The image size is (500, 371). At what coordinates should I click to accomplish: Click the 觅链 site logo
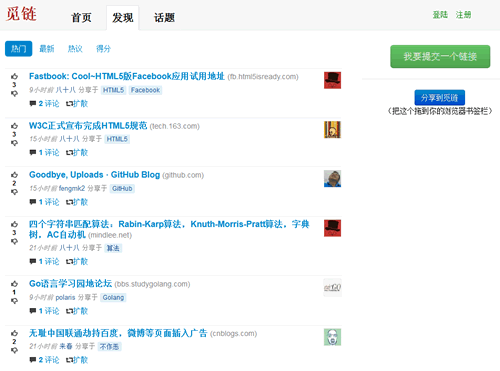(21, 14)
